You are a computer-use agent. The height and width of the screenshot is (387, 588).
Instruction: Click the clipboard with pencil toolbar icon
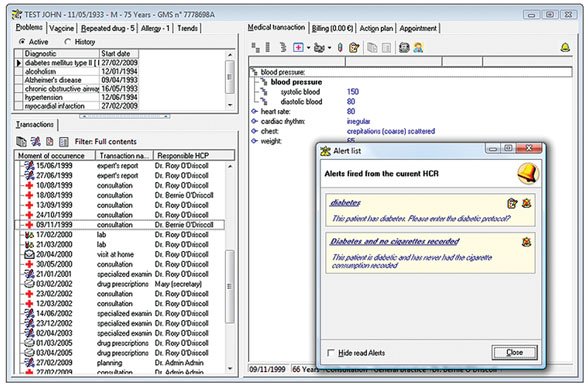[x=354, y=48]
